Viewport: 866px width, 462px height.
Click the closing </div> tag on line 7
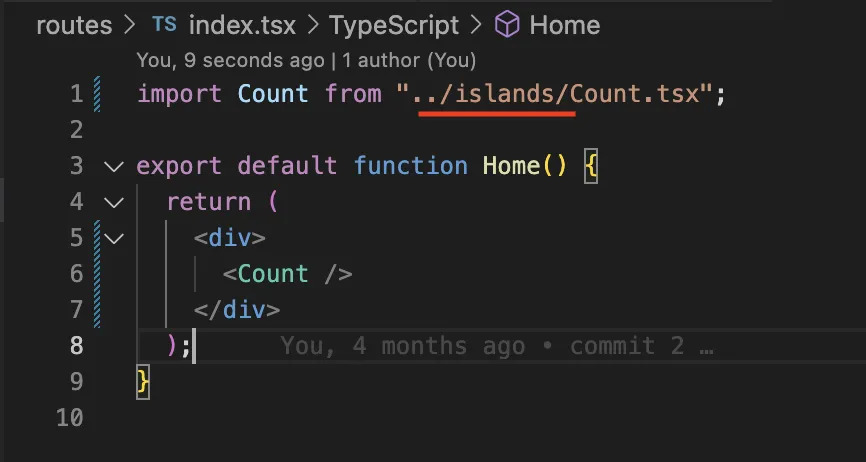tap(237, 310)
